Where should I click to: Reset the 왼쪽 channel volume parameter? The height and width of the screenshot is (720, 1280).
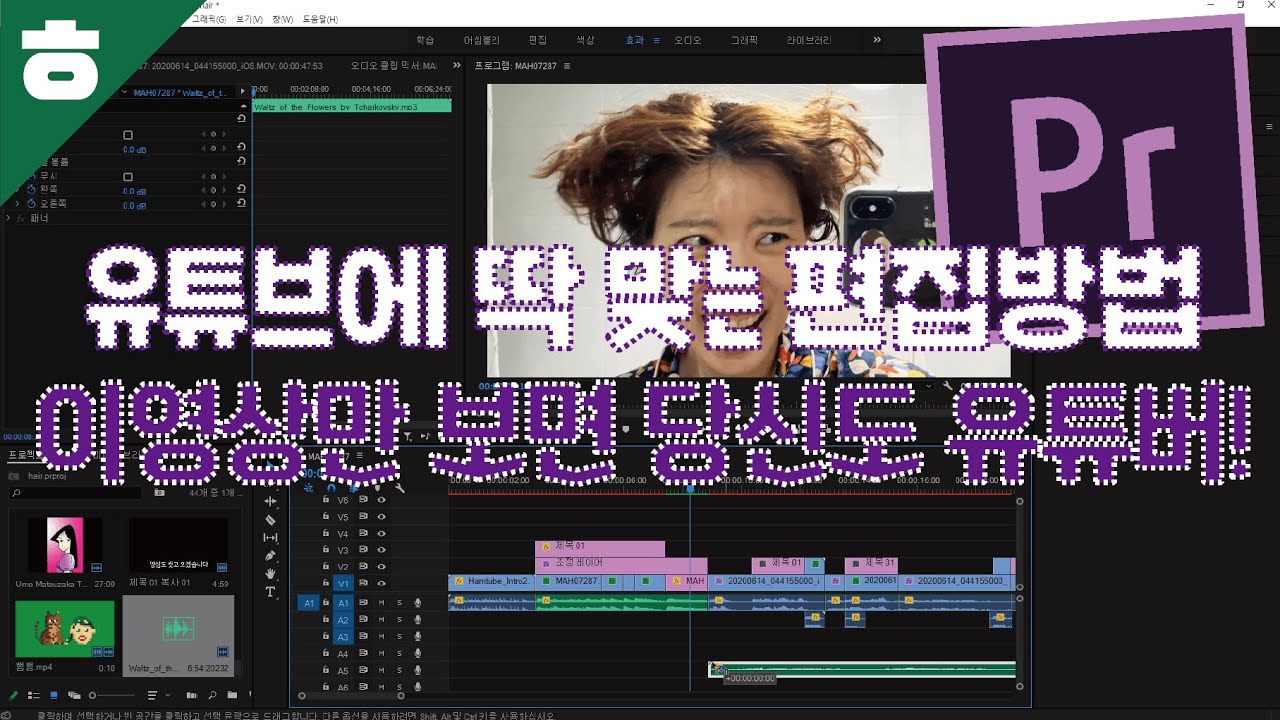241,189
